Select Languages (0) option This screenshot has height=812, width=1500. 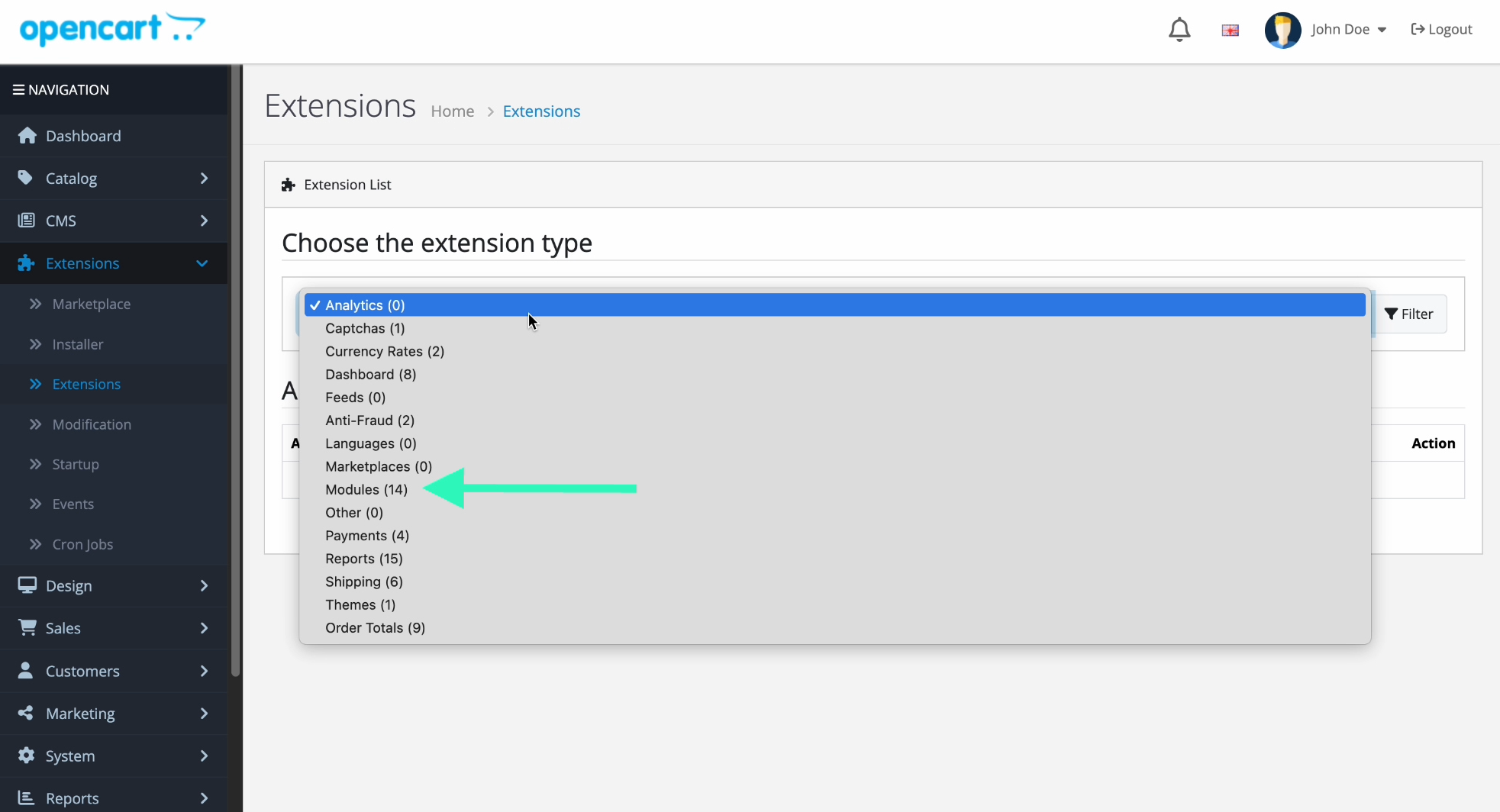point(835,443)
